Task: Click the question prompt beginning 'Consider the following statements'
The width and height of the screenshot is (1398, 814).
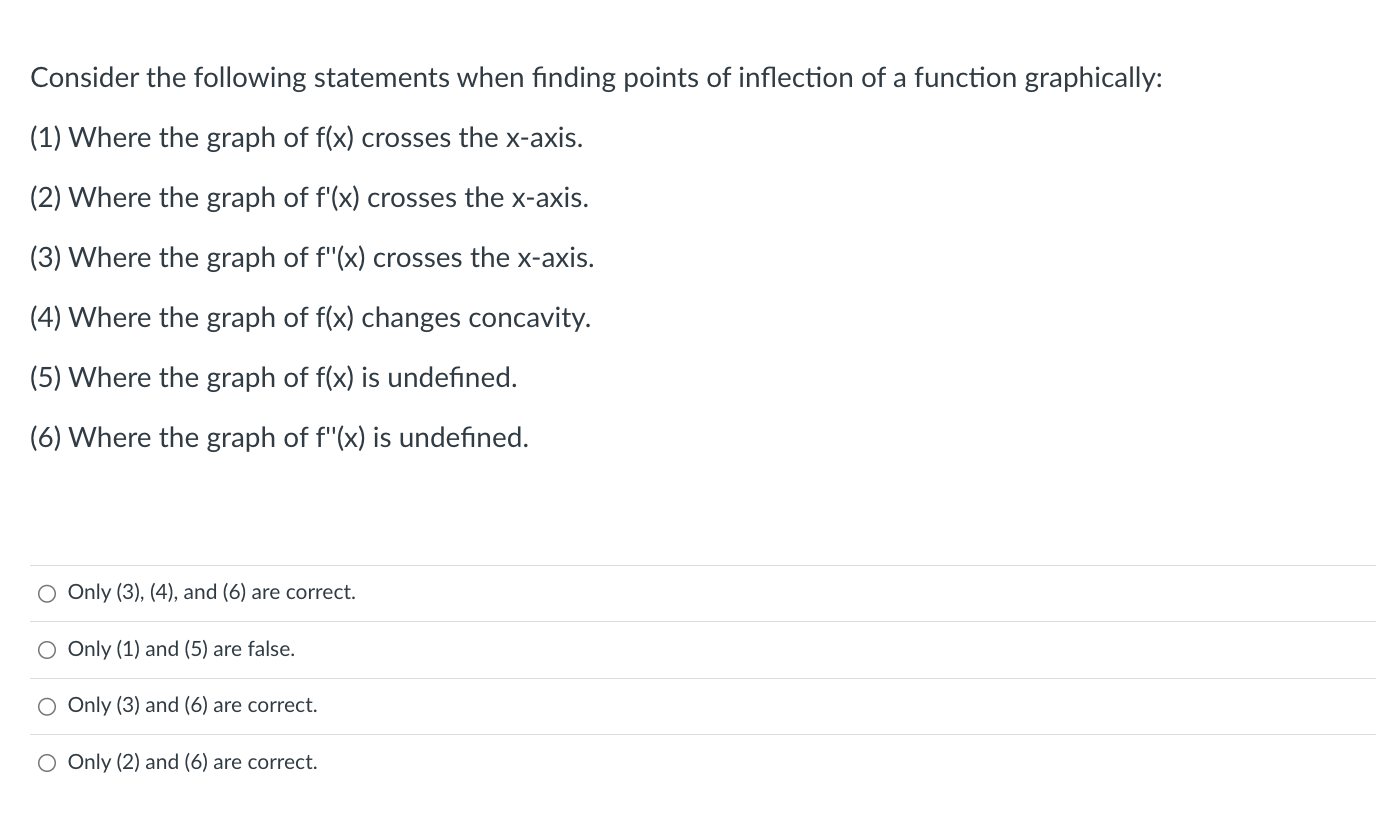Action: (596, 78)
